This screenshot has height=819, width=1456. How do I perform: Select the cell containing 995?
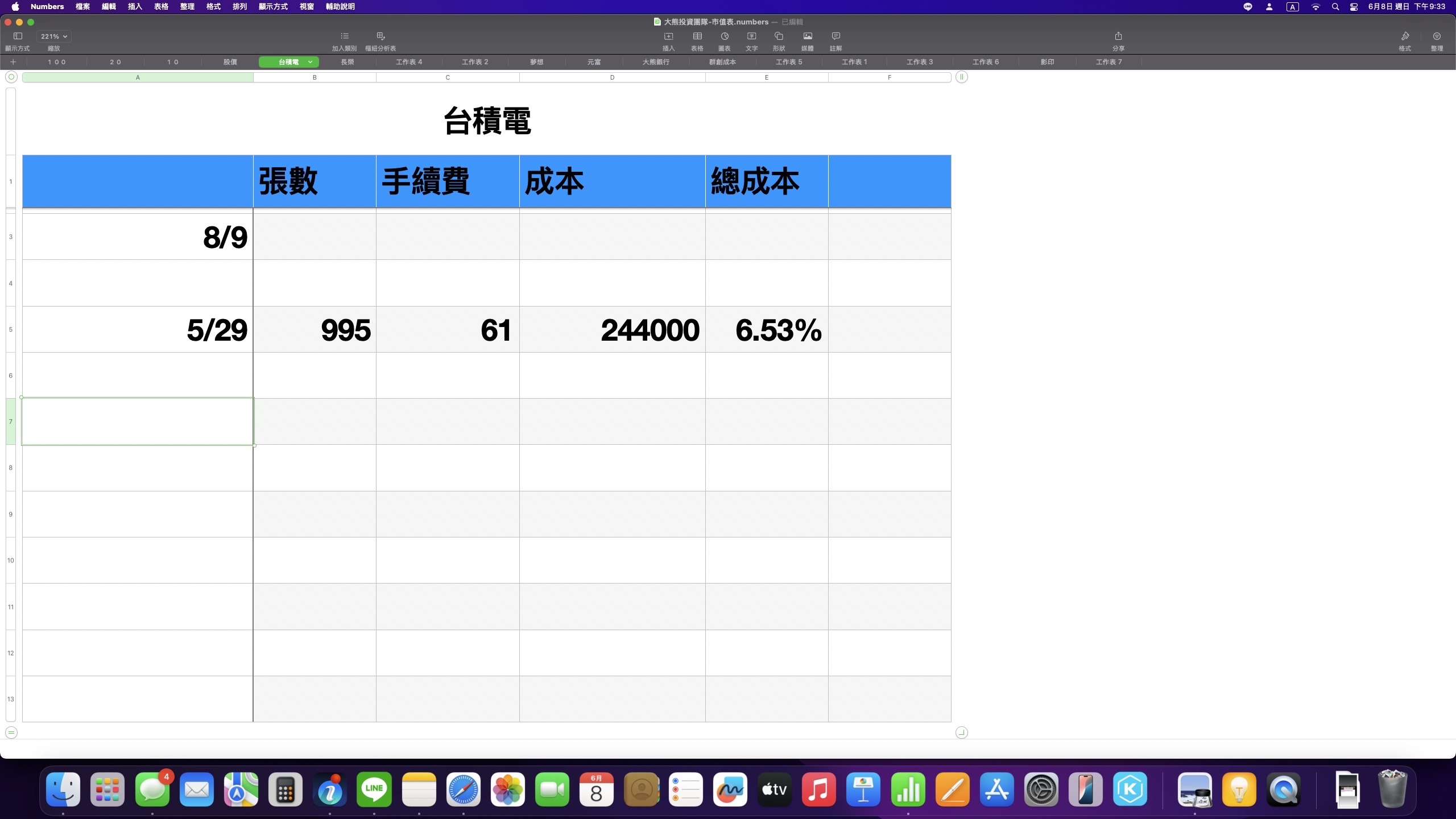pos(315,329)
